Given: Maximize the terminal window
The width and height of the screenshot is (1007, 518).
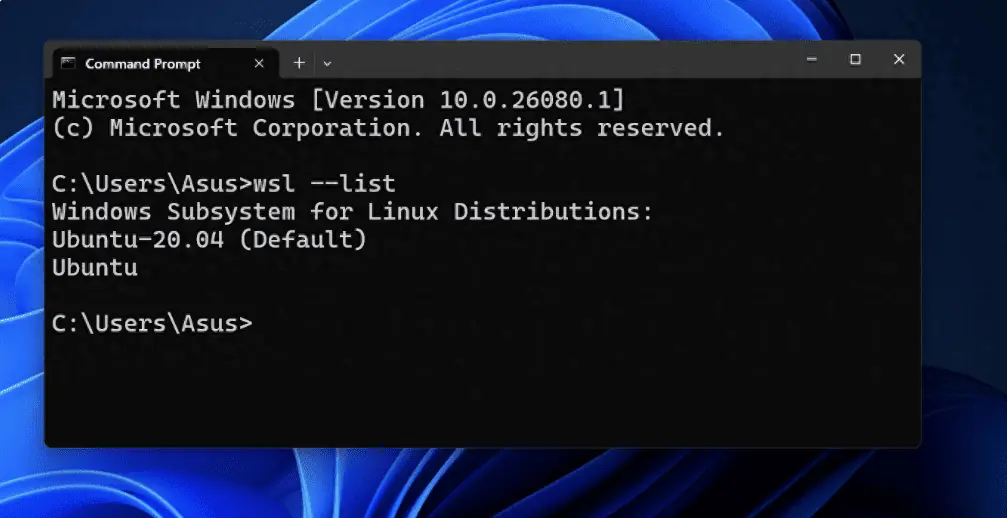Looking at the screenshot, I should 855,60.
